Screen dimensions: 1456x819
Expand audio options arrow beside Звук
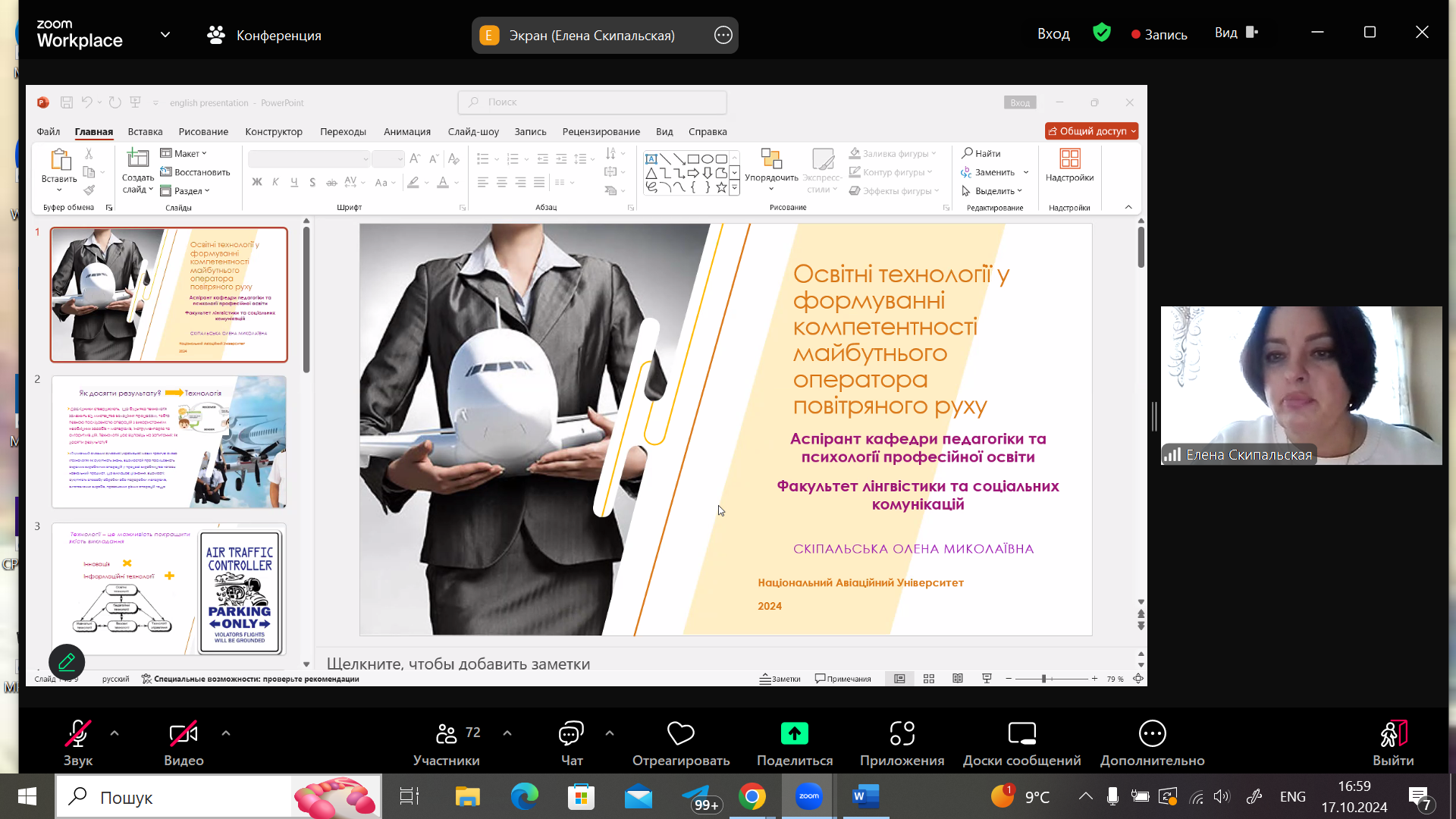[x=115, y=733]
